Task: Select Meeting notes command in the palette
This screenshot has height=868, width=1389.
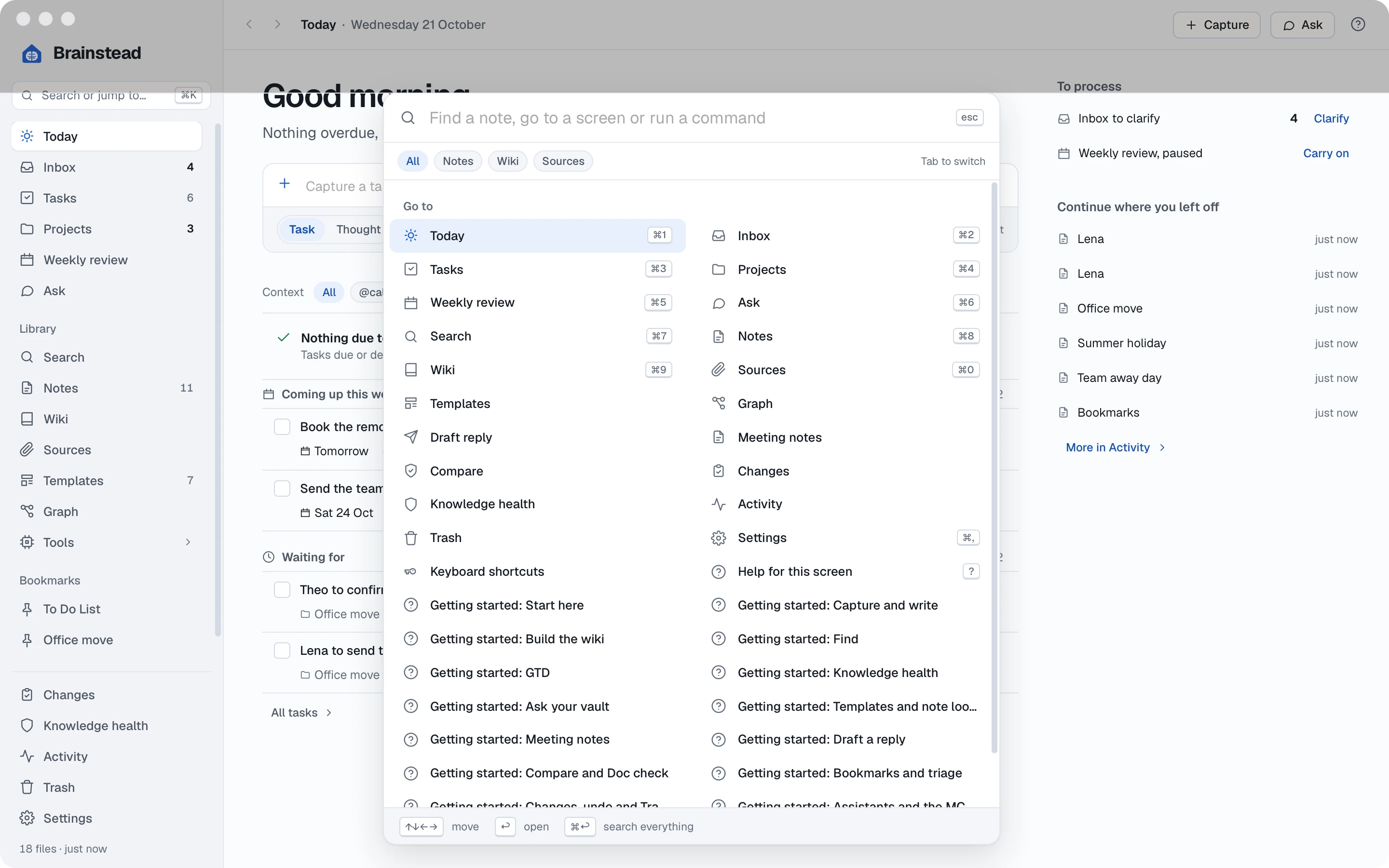Action: (x=845, y=437)
